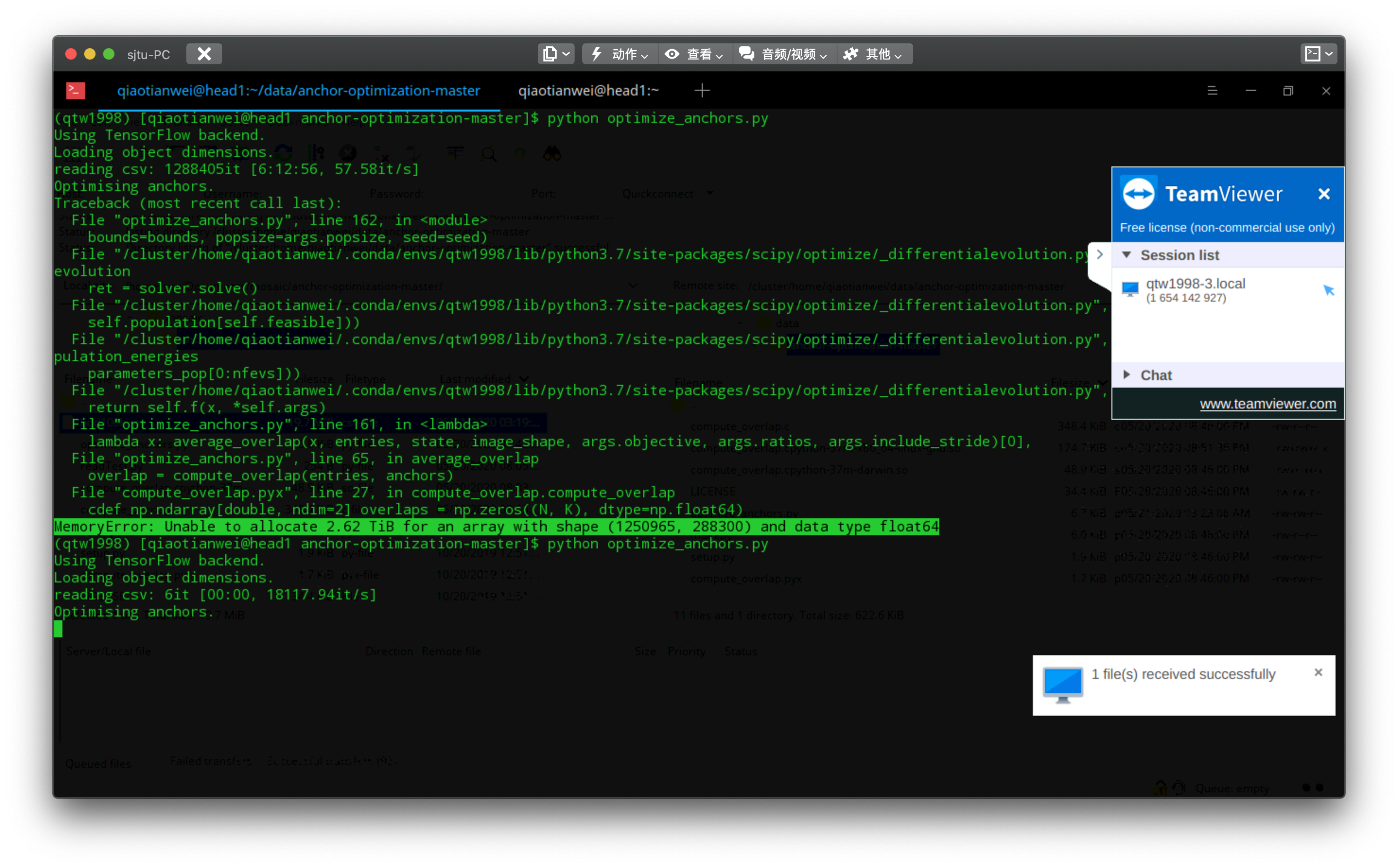The width and height of the screenshot is (1398, 868).
Task: Add a new terminal tab
Action: pyautogui.click(x=701, y=91)
